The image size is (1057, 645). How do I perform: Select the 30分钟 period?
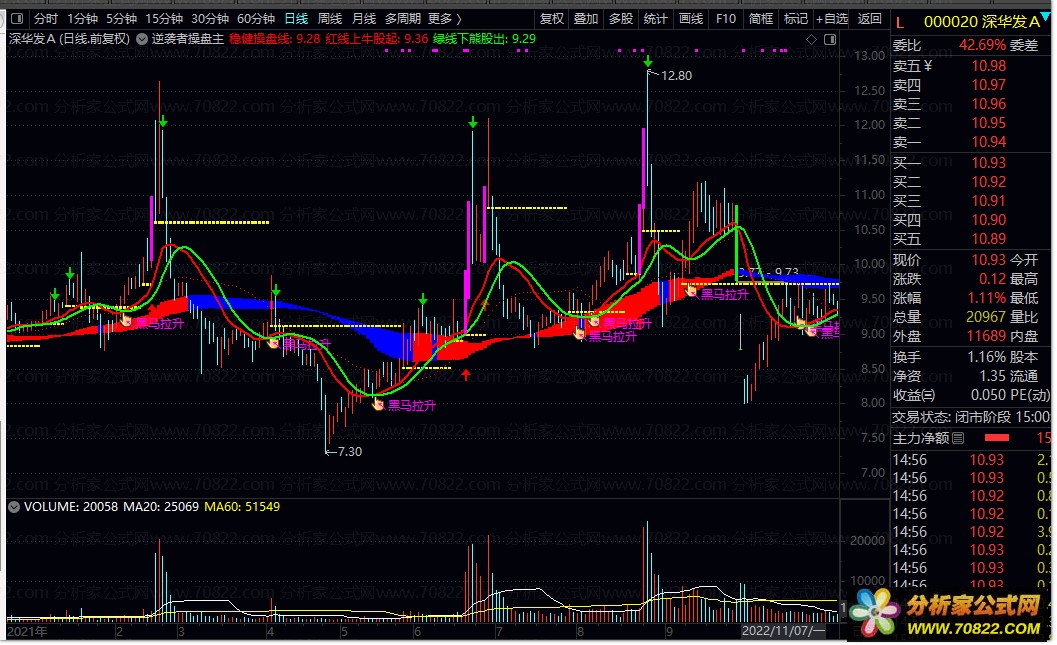click(x=210, y=19)
